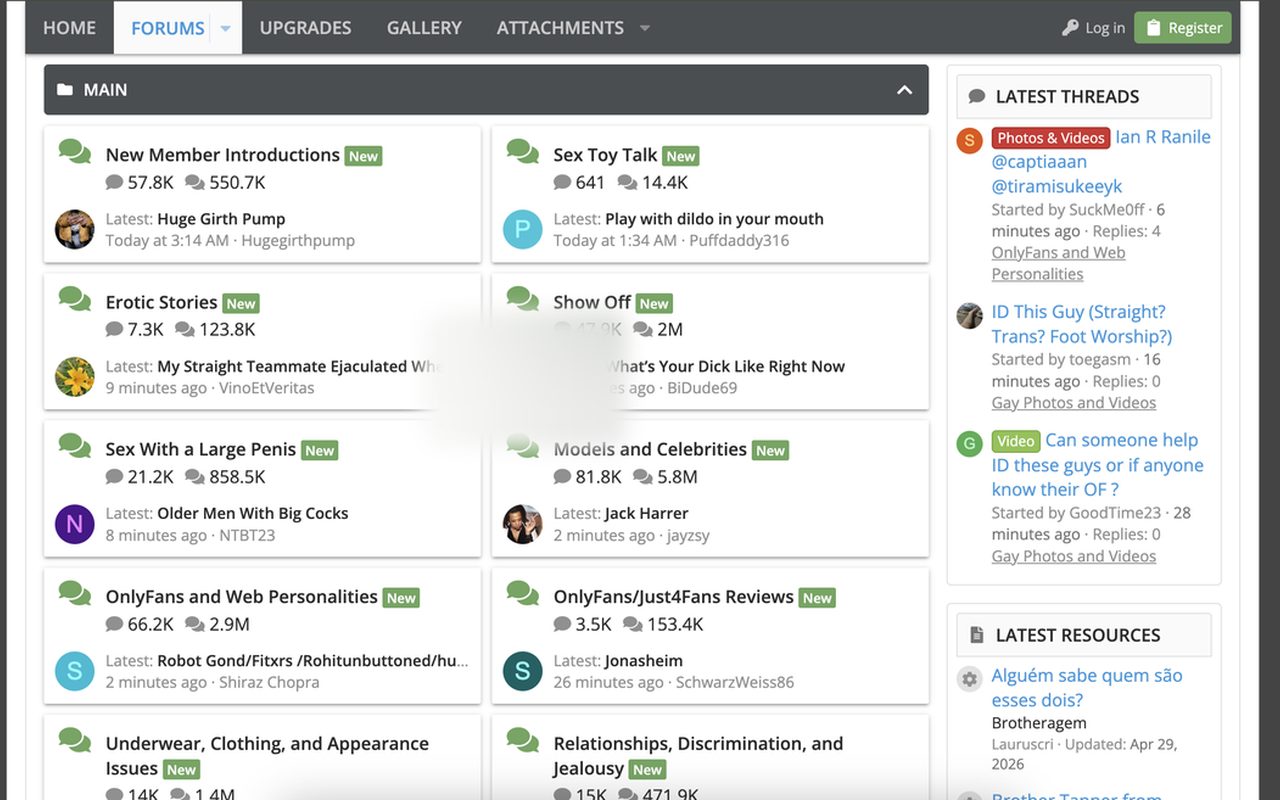Click jayzsy user avatar
This screenshot has height=800, width=1280.
tap(523, 524)
